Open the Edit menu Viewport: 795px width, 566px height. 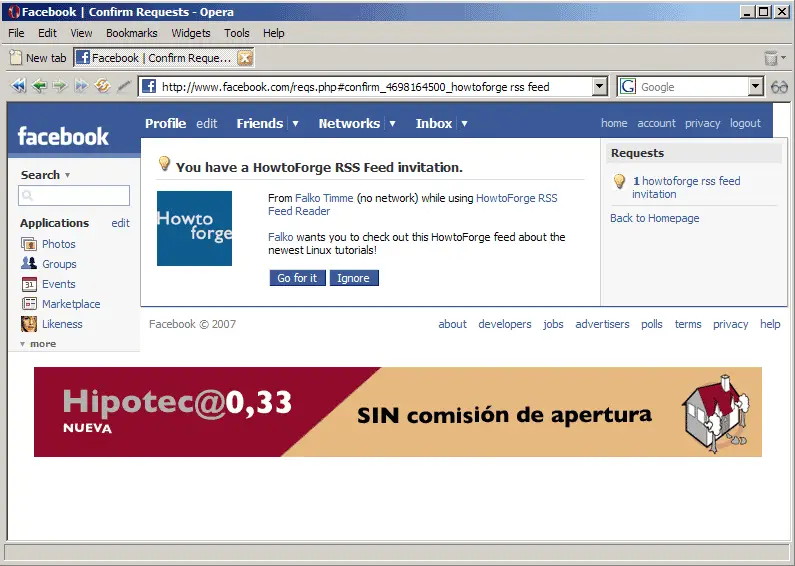47,33
